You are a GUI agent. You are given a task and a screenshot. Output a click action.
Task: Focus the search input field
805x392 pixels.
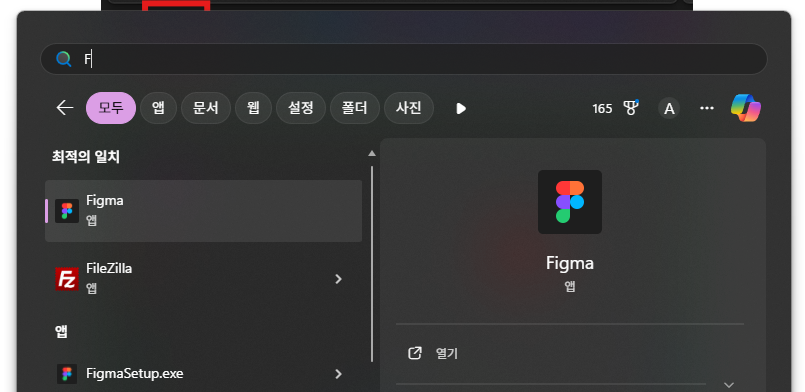[x=404, y=59]
